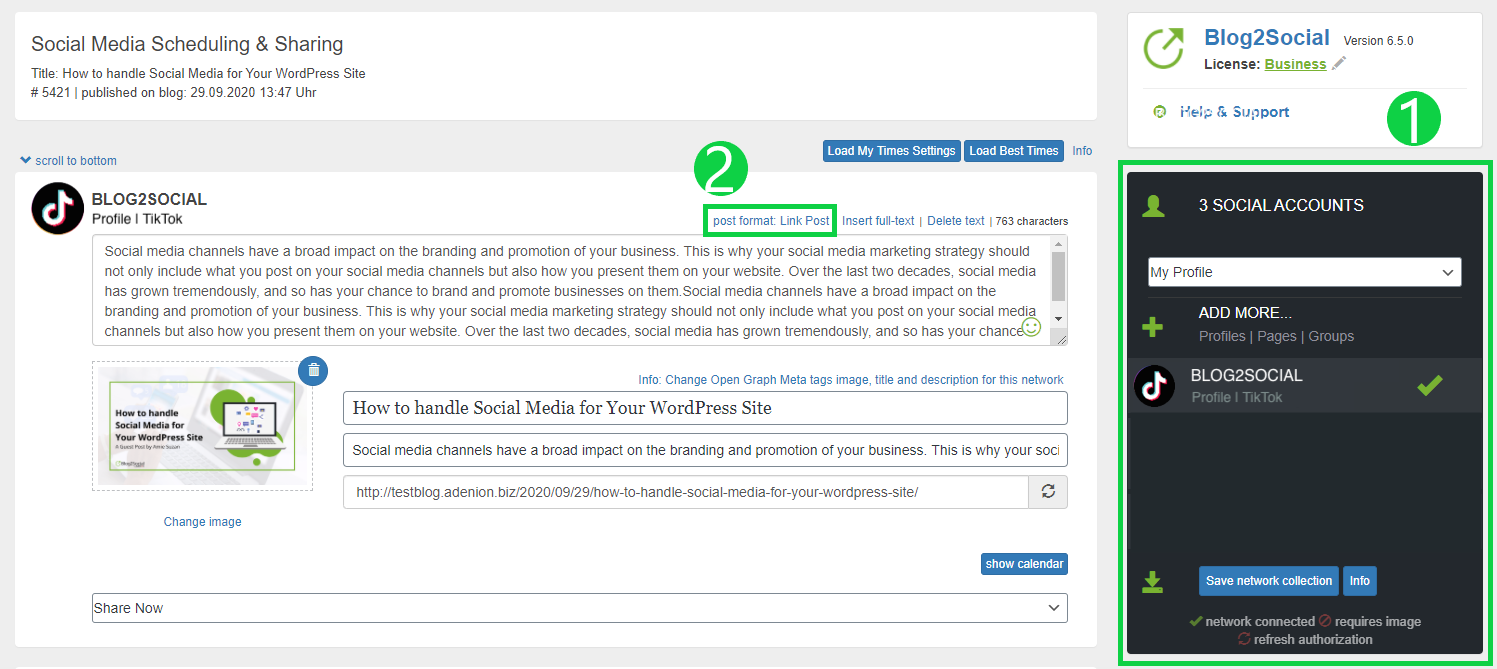Open the emoji picker smiley icon
The image size is (1497, 669).
click(1031, 327)
